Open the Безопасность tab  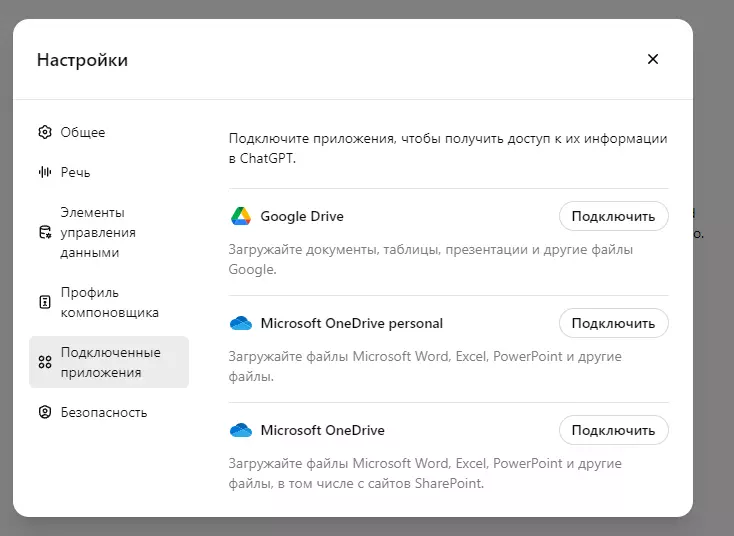point(109,412)
